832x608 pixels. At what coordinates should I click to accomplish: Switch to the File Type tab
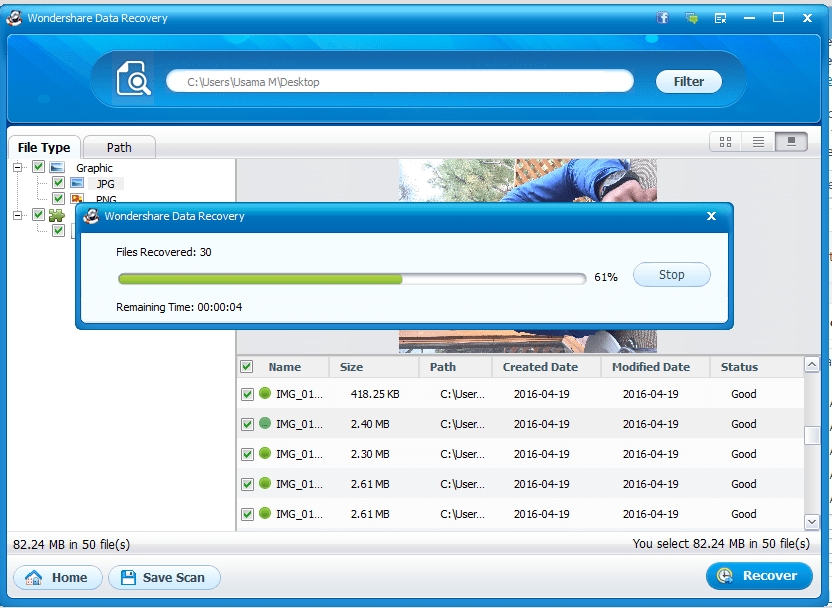pos(44,147)
